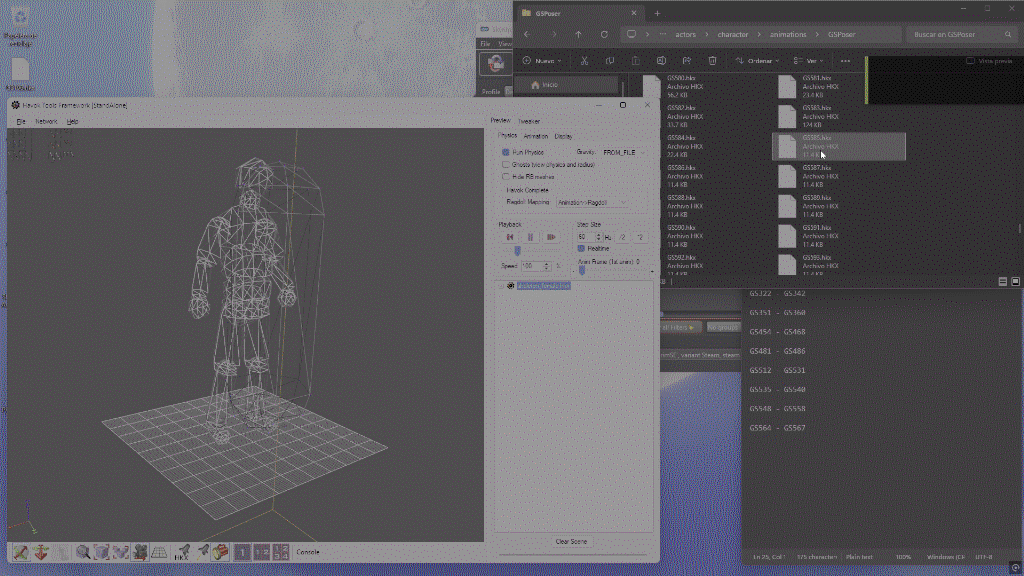Click the red anchor icon in Havok toolbar
Viewport: 1024px width, 576px height.
pos(41,552)
